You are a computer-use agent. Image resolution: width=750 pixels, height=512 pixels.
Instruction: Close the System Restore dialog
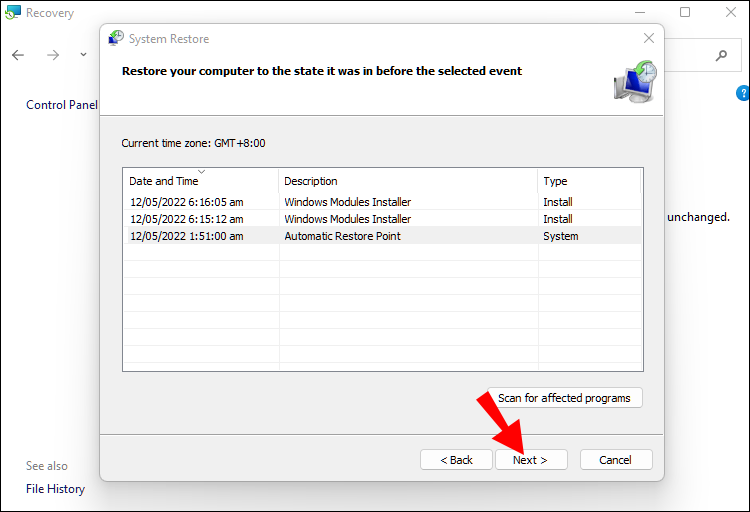pyautogui.click(x=649, y=38)
